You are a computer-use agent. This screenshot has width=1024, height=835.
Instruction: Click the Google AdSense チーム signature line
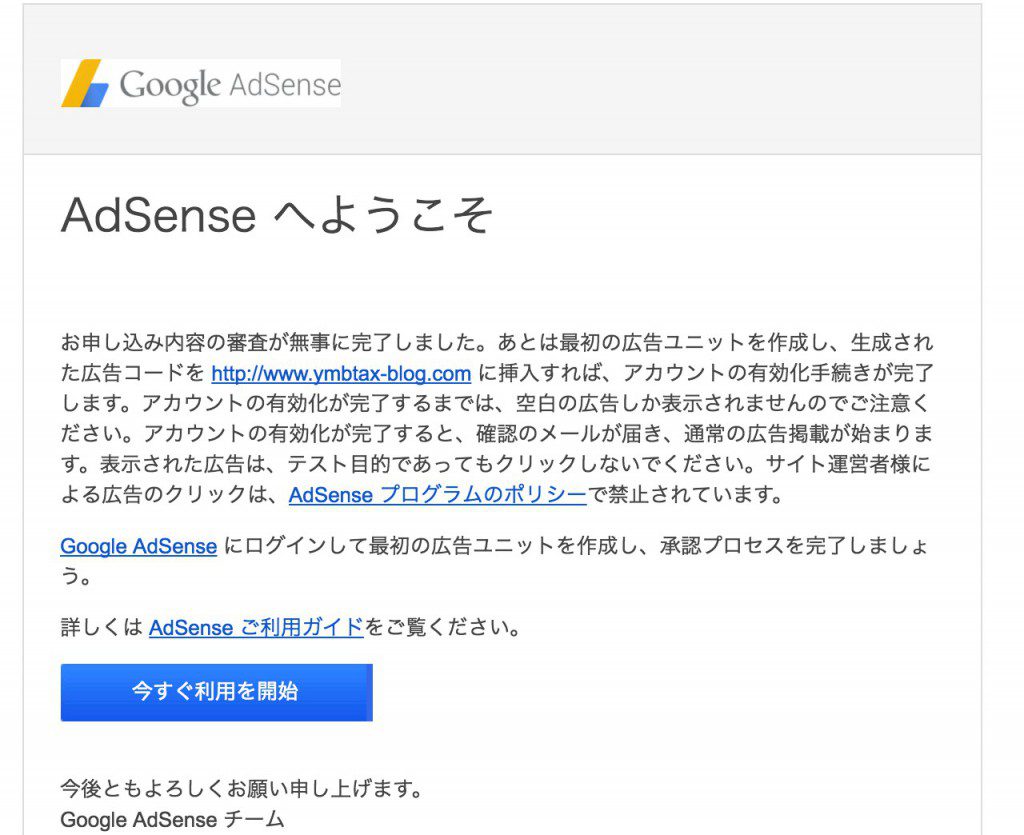[172, 819]
